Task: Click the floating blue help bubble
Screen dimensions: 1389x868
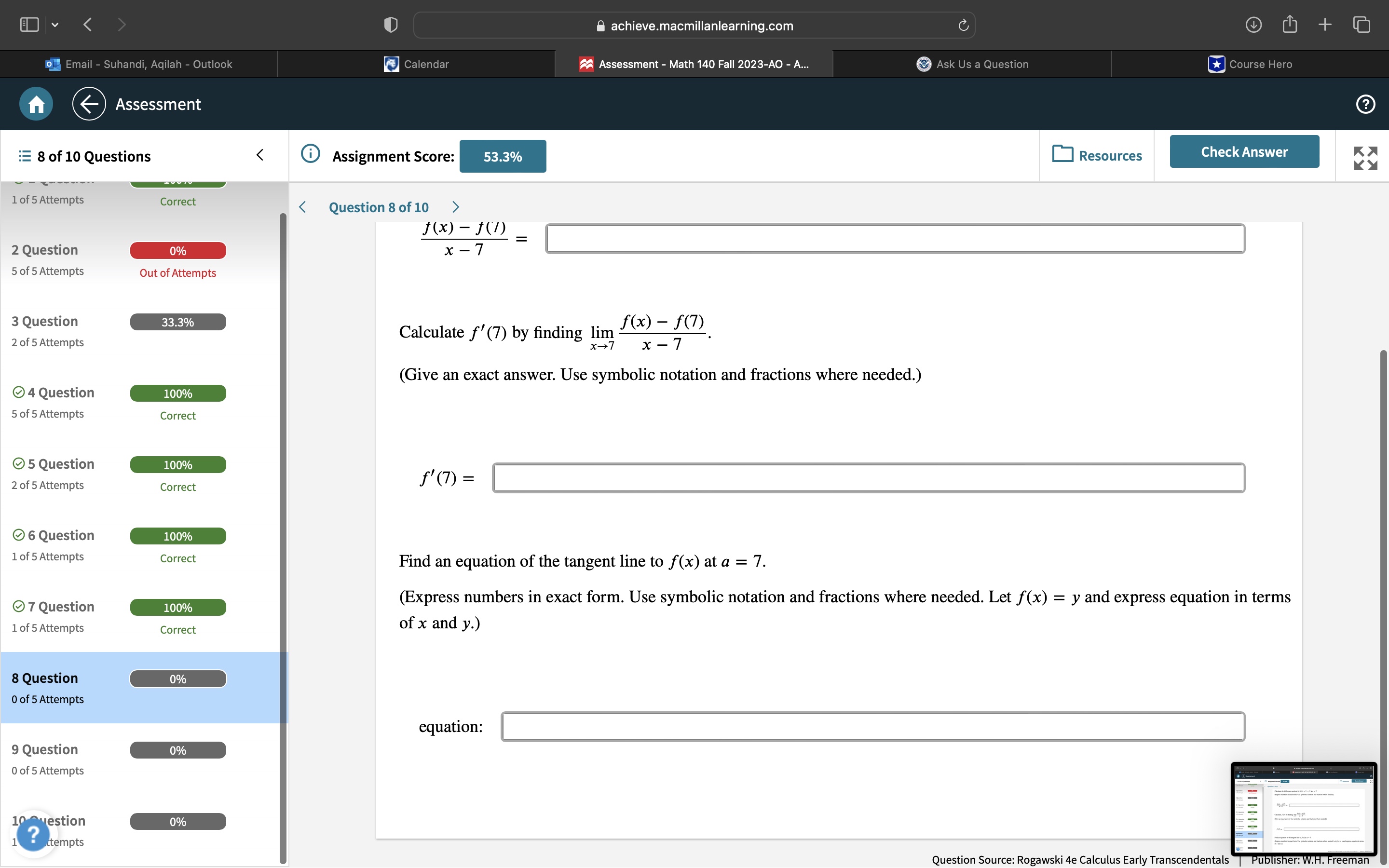Action: tap(33, 834)
